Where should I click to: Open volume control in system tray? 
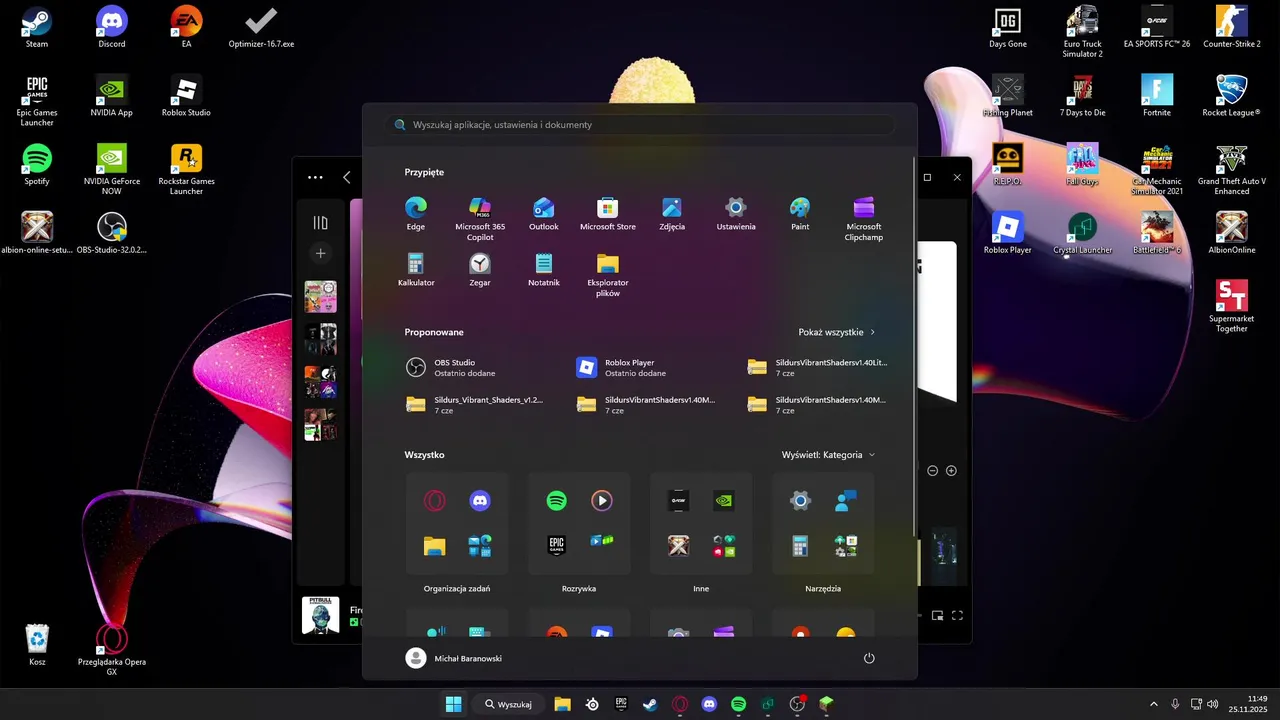click(x=1213, y=704)
